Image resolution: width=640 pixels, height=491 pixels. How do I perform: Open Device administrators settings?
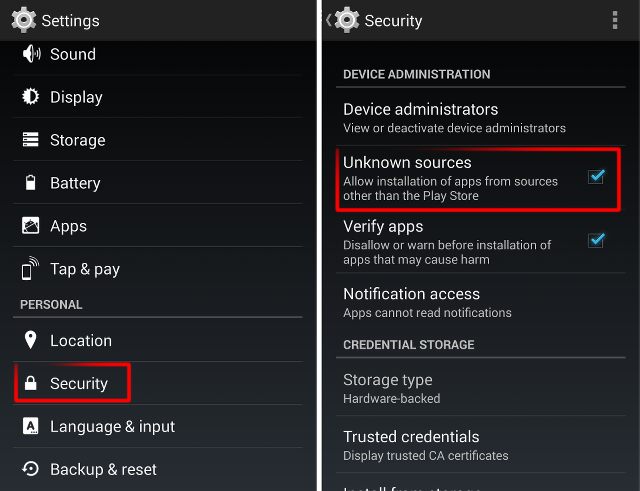454,117
